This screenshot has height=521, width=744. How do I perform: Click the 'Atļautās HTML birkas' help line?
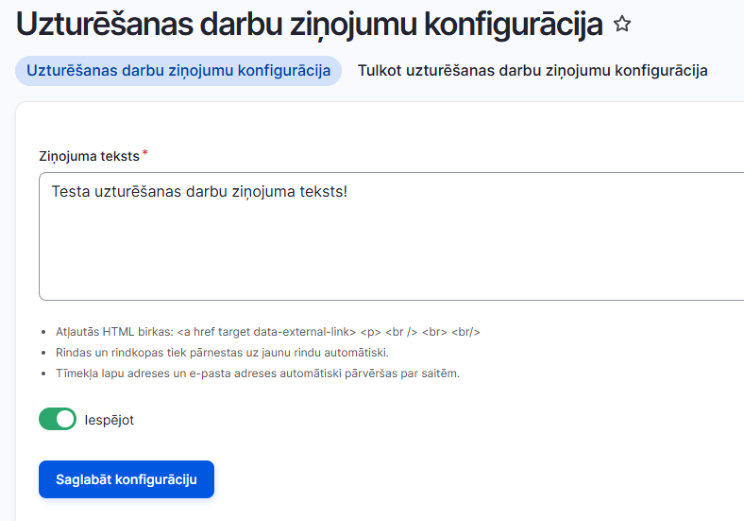coord(268,332)
